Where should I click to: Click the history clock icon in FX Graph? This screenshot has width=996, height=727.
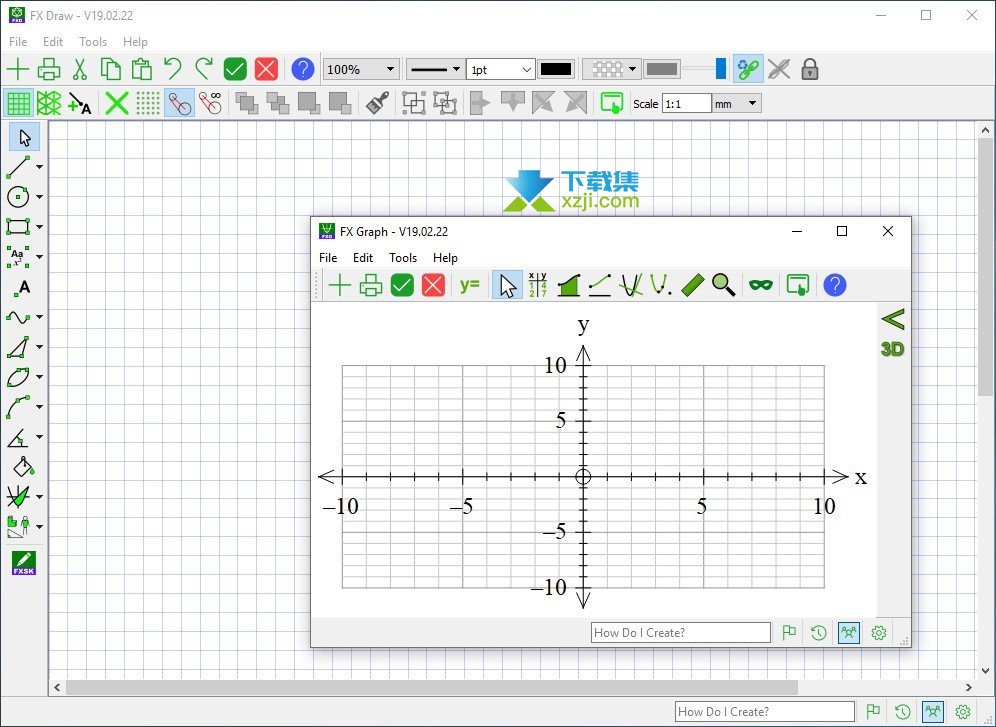(819, 632)
